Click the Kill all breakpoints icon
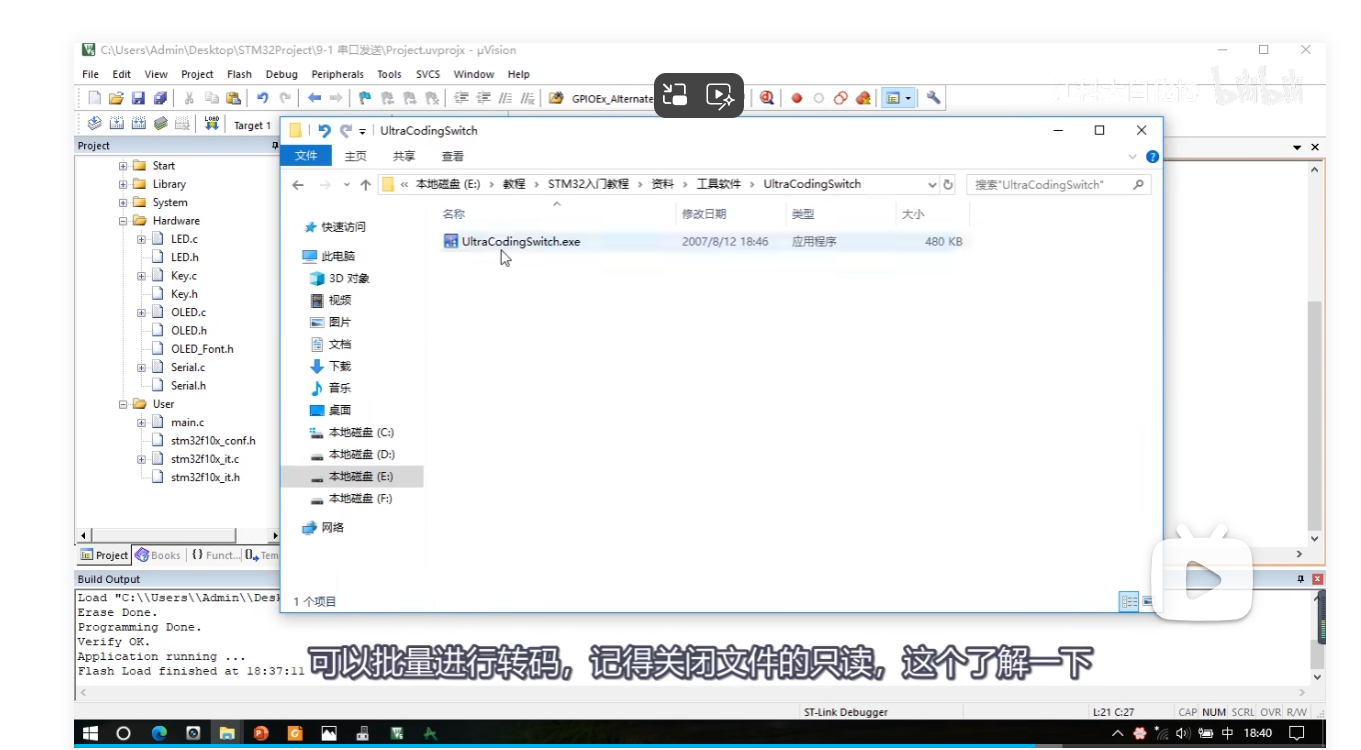The width and height of the screenshot is (1361, 750). pos(863,98)
